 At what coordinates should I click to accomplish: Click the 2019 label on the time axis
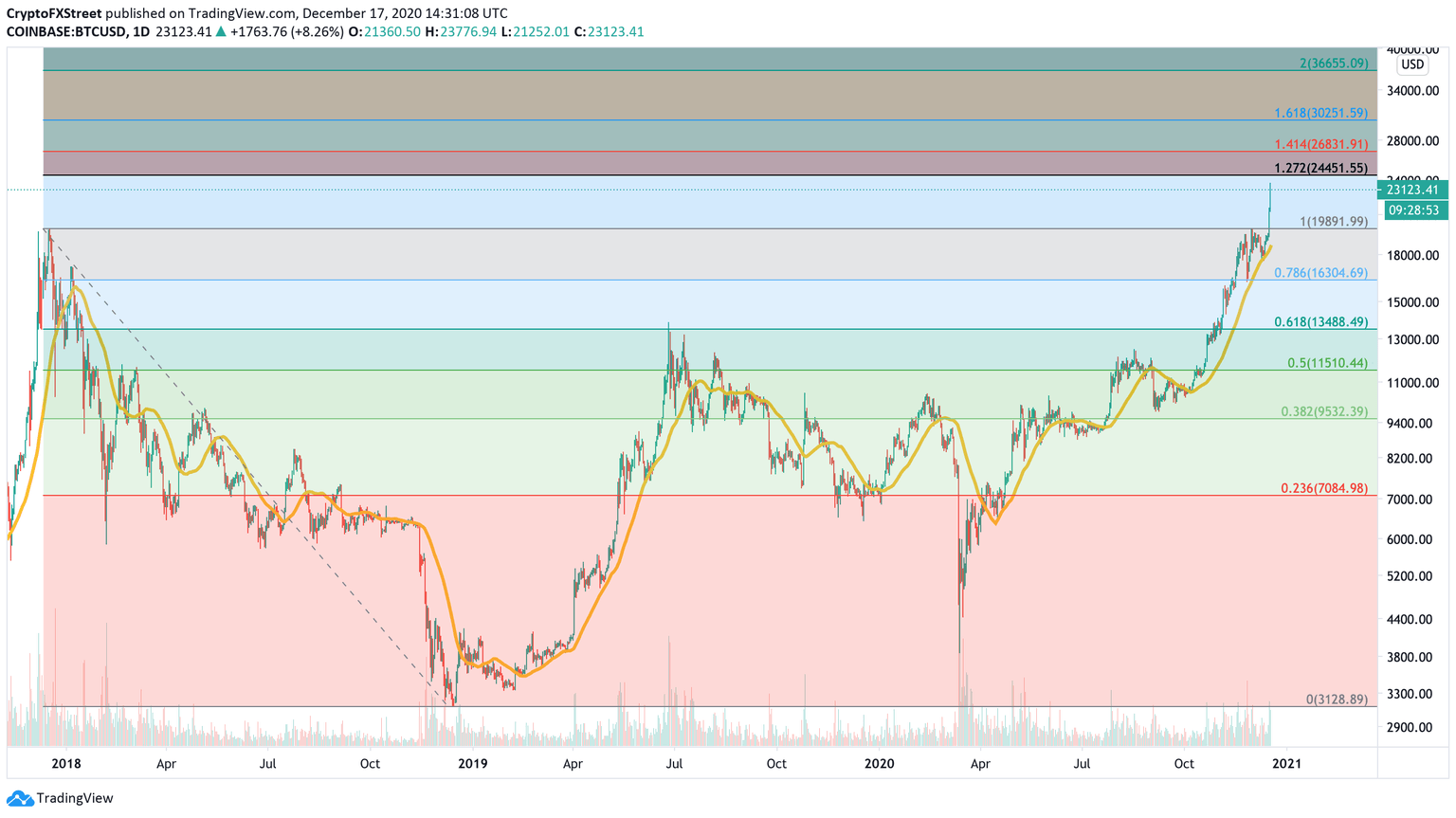[473, 763]
